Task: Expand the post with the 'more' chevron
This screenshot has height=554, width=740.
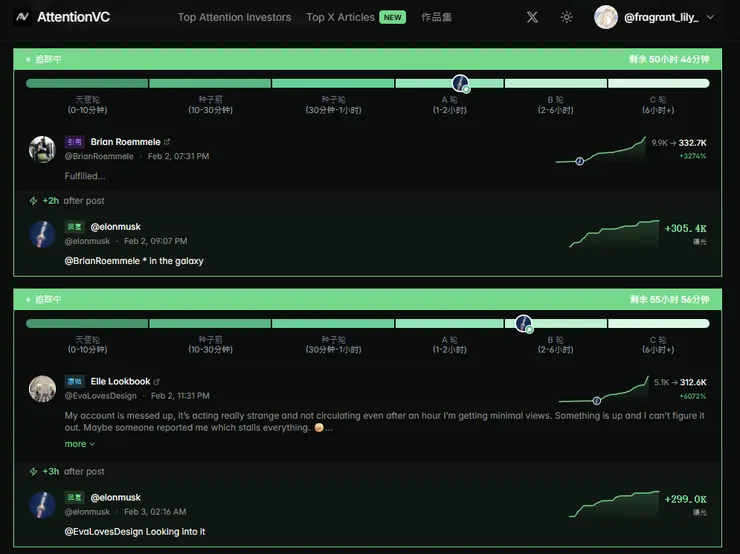Action: click(x=80, y=444)
